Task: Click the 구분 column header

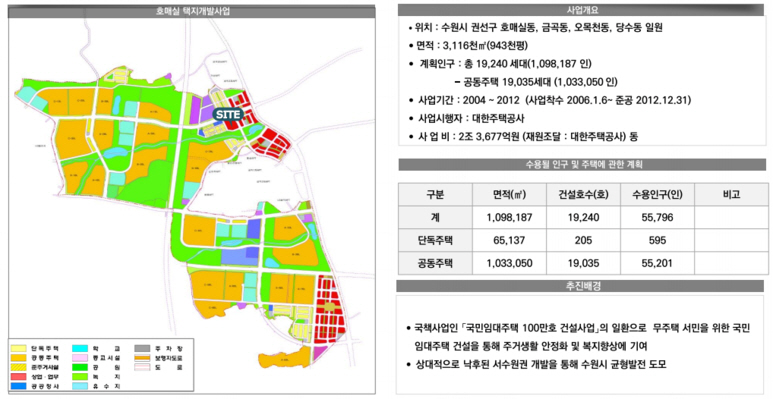Action: coord(435,194)
